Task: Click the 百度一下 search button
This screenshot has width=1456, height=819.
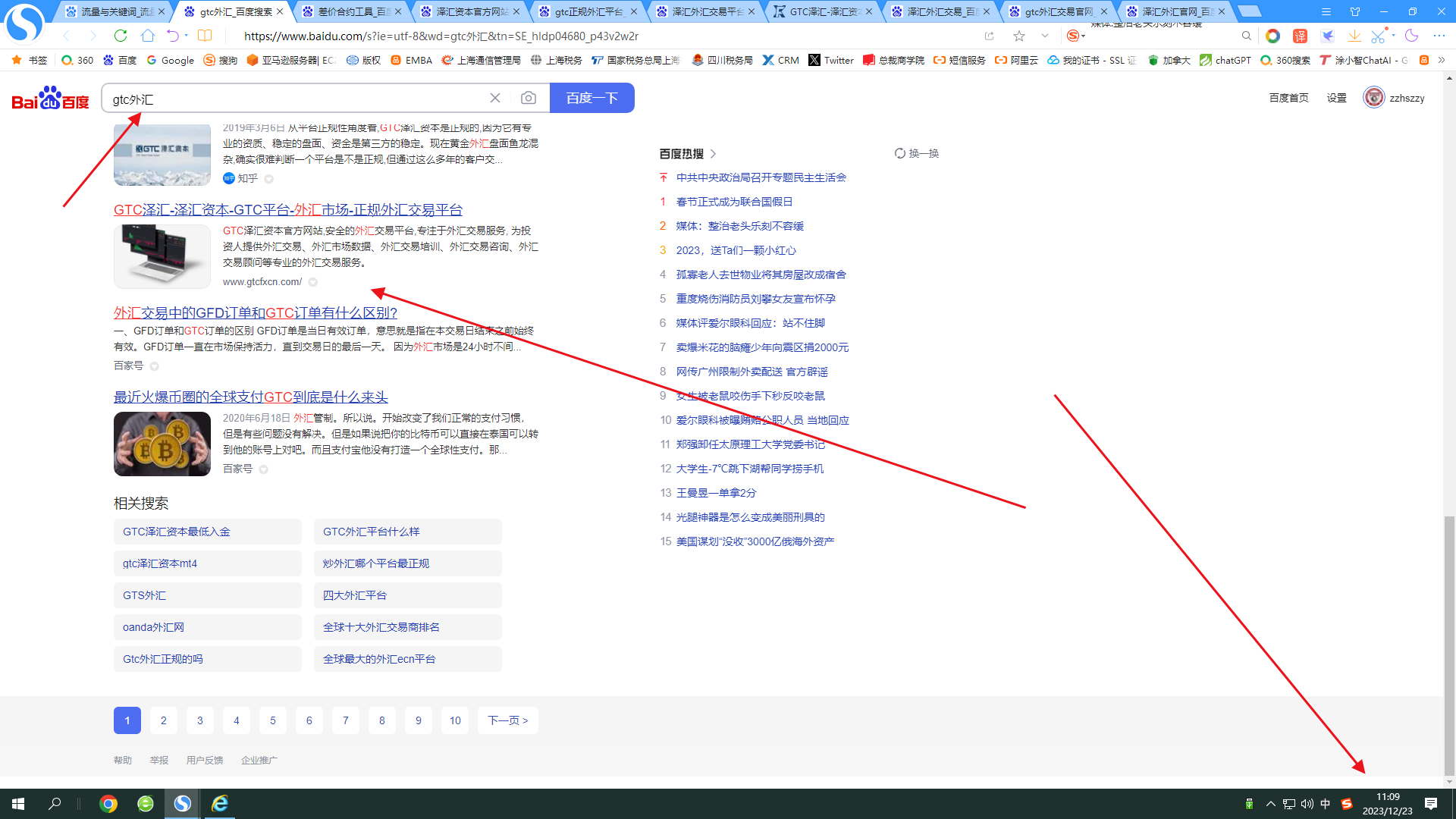Action: 592,97
